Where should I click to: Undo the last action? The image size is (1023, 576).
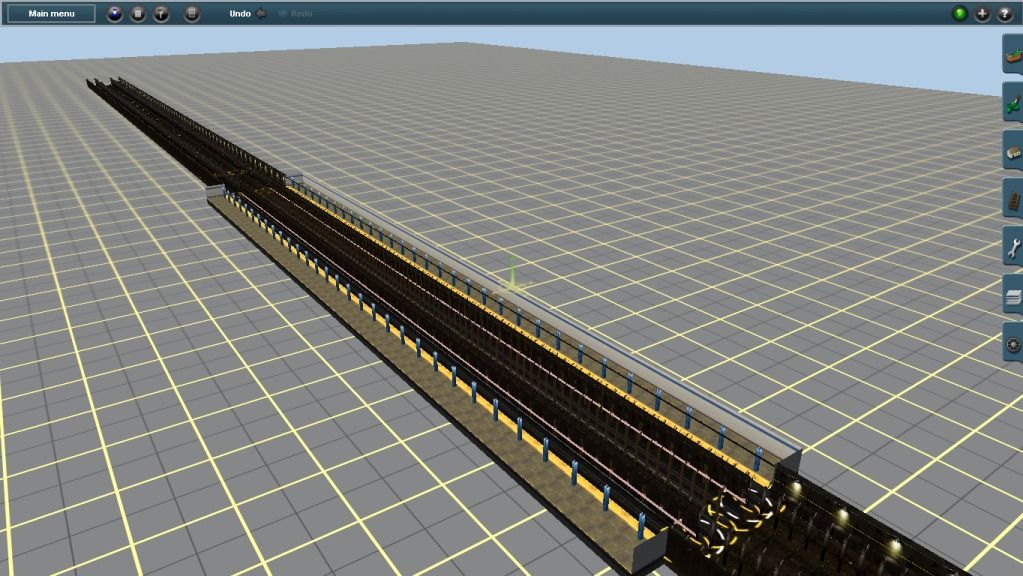248,13
